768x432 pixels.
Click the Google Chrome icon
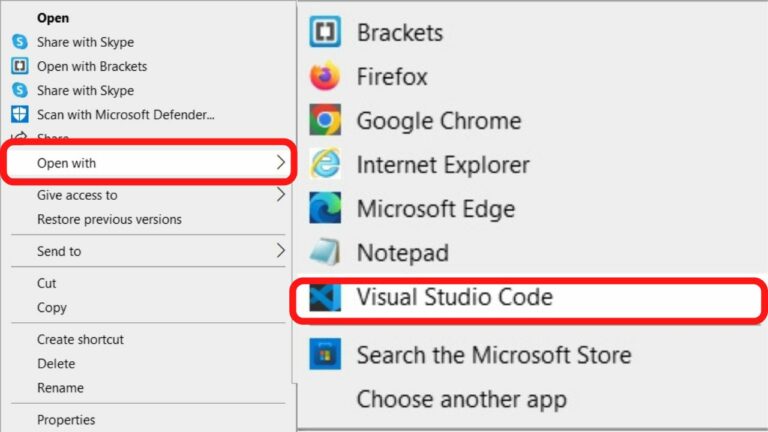coord(325,121)
